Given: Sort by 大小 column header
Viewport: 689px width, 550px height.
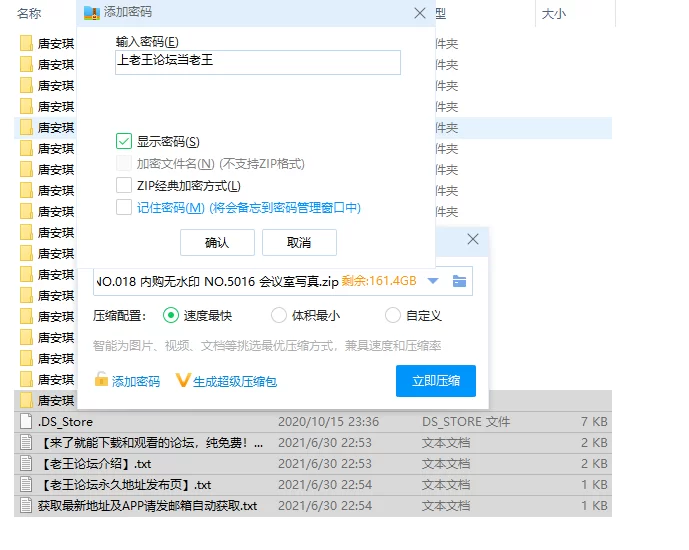Looking at the screenshot, I should 554,14.
